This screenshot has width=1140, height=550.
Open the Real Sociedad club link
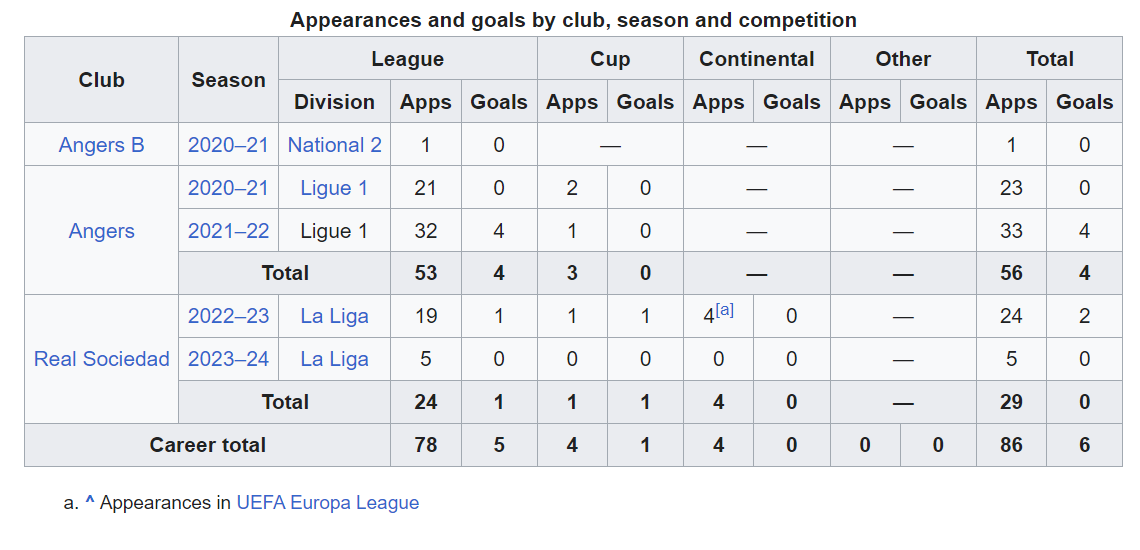[101, 359]
